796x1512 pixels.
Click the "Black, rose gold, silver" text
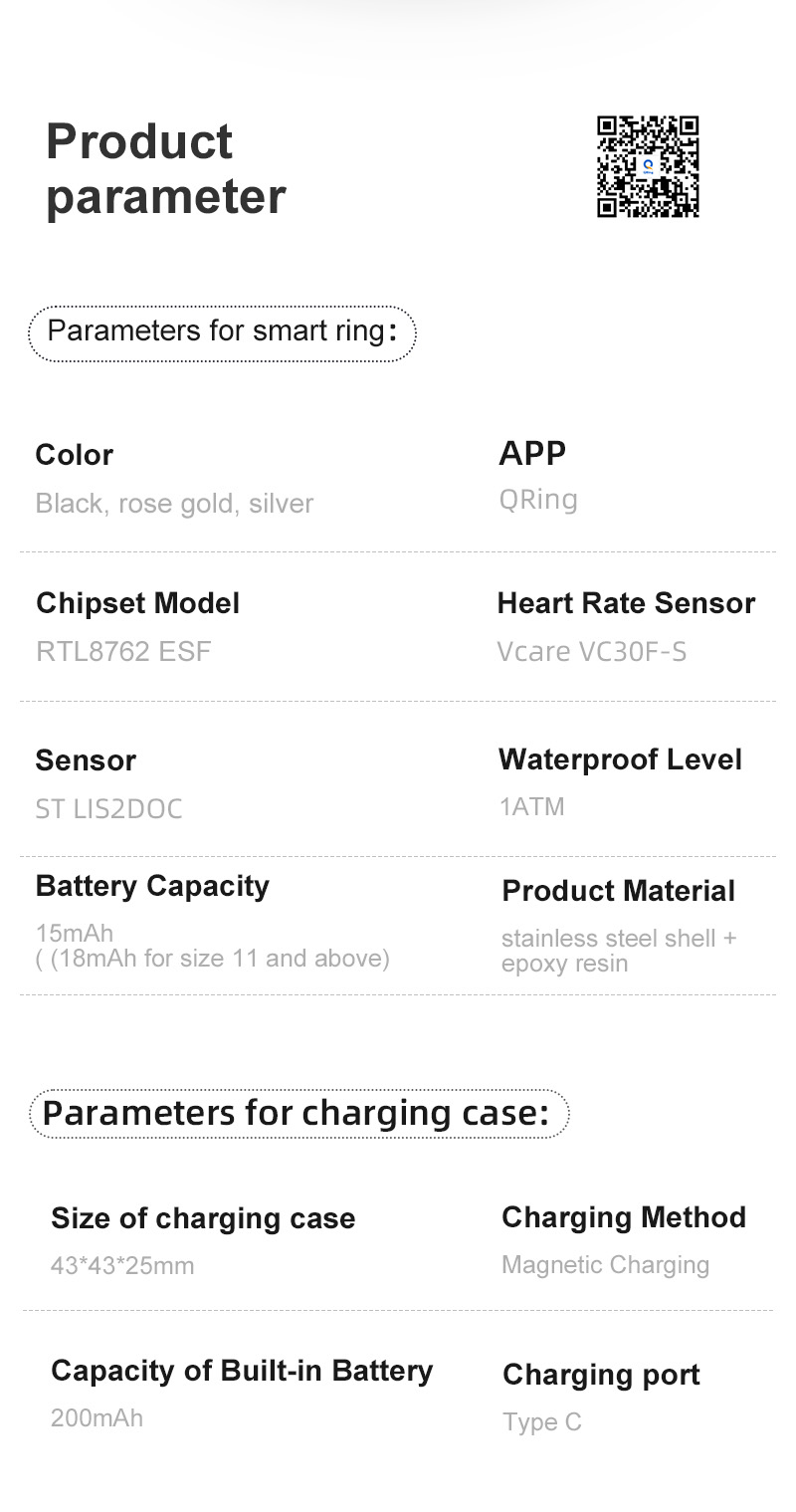point(174,504)
